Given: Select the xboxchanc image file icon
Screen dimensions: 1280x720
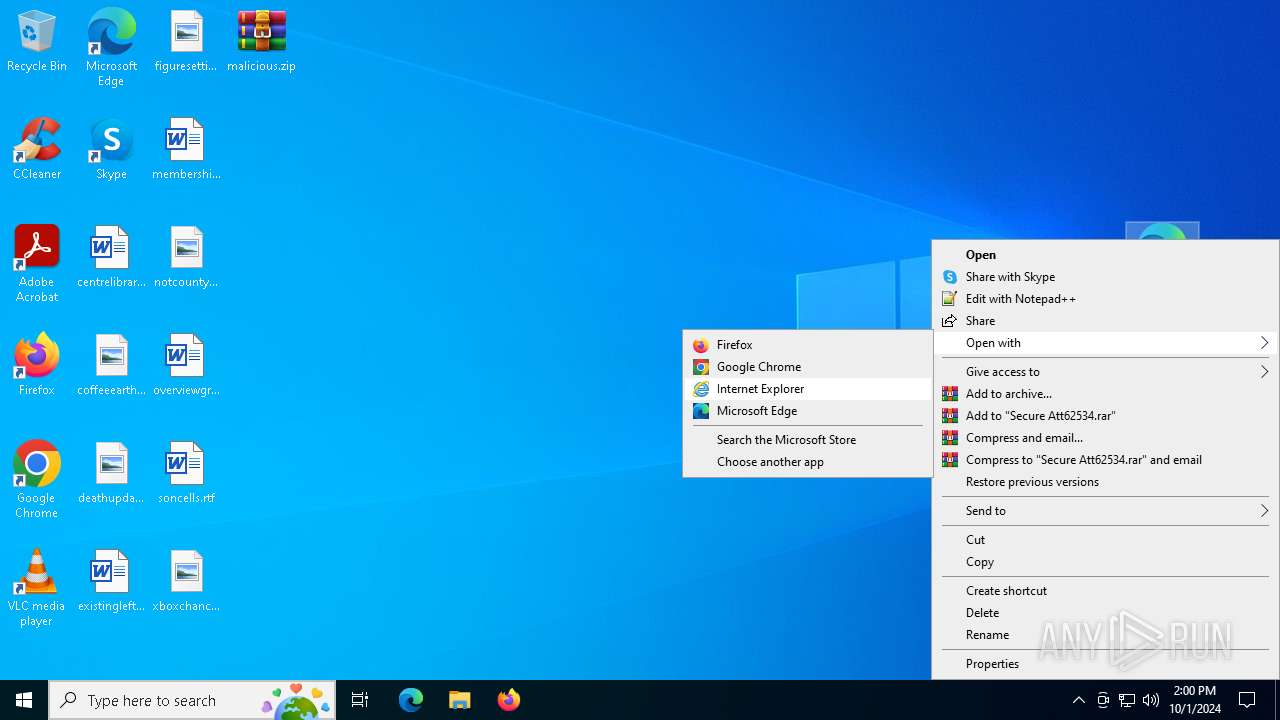Looking at the screenshot, I should [186, 582].
